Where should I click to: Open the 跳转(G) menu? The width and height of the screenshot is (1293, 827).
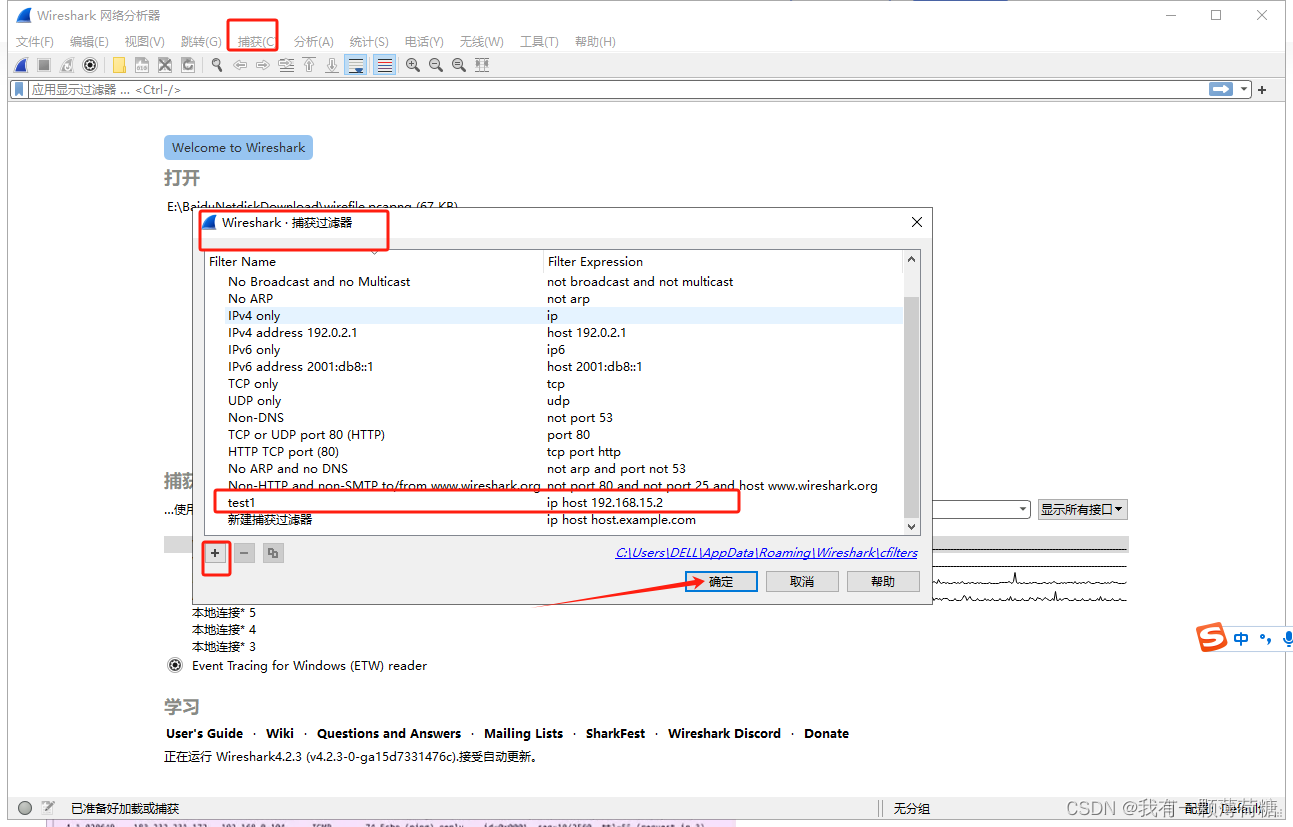(x=201, y=41)
